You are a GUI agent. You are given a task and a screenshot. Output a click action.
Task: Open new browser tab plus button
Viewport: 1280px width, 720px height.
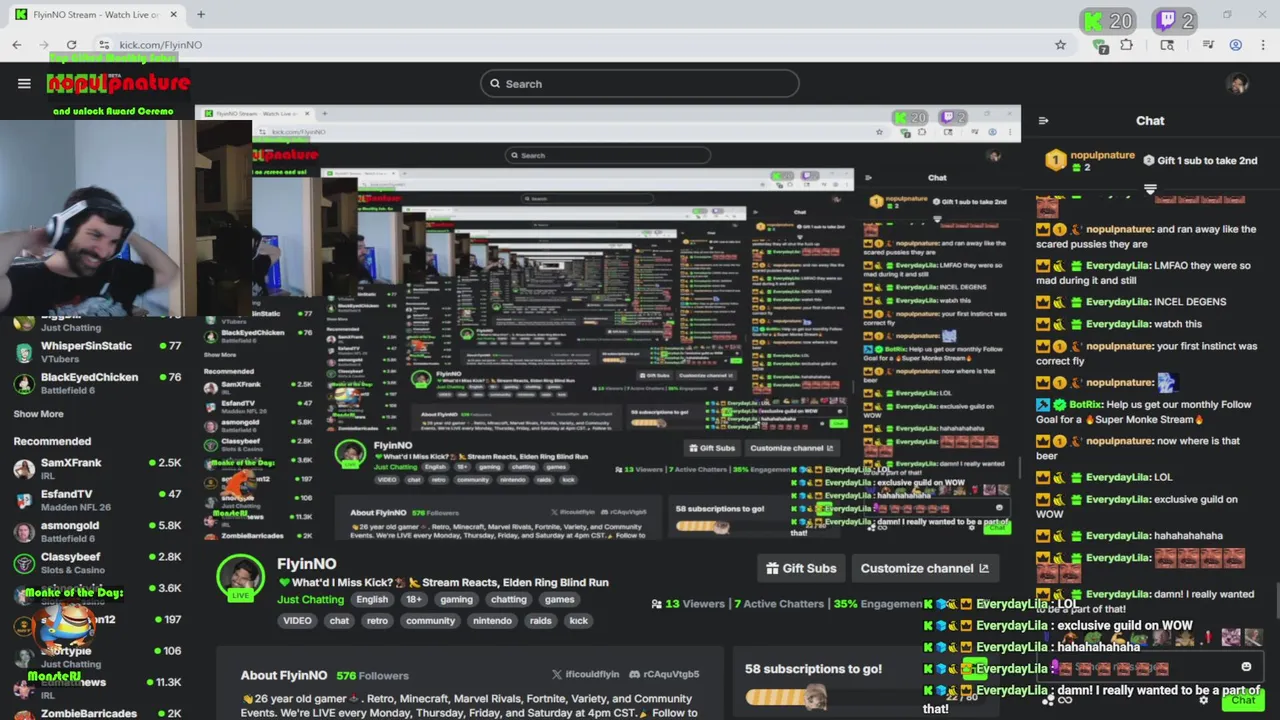(x=201, y=15)
